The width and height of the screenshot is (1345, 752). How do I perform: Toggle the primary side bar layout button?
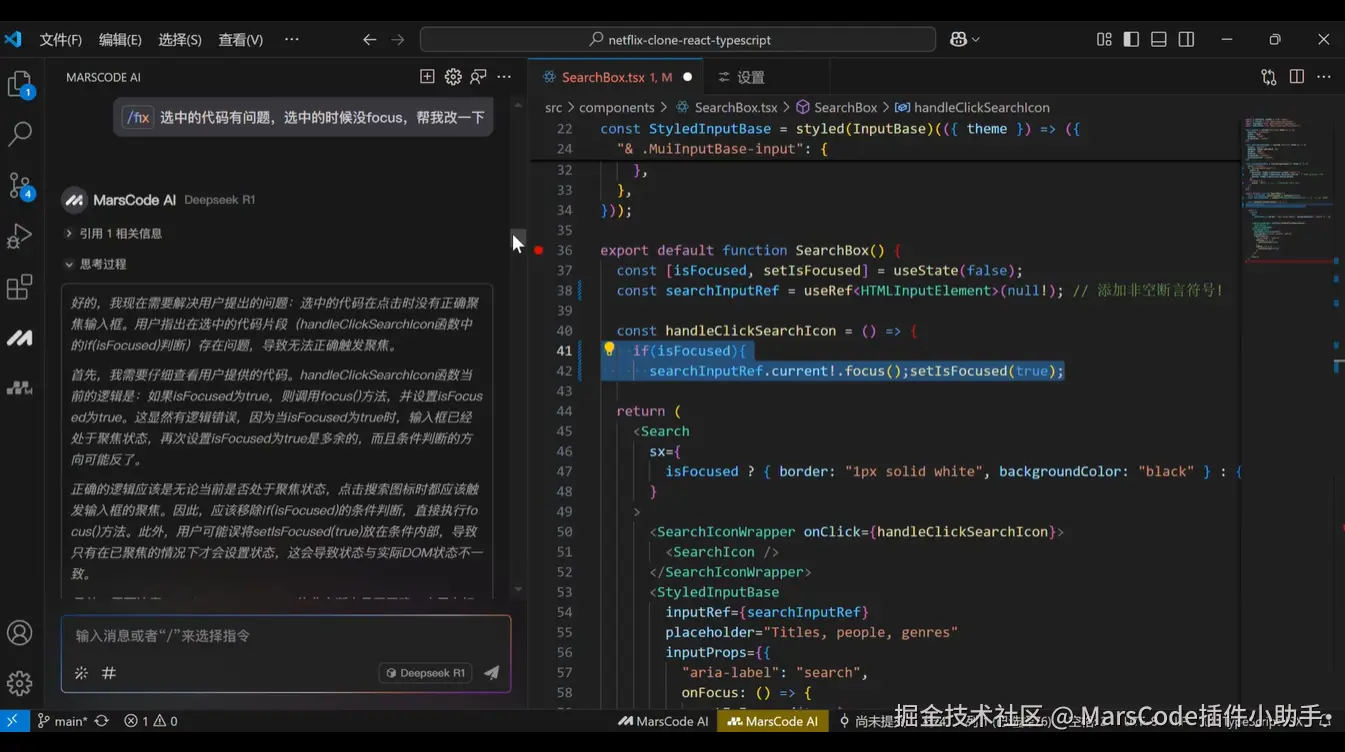click(1131, 39)
